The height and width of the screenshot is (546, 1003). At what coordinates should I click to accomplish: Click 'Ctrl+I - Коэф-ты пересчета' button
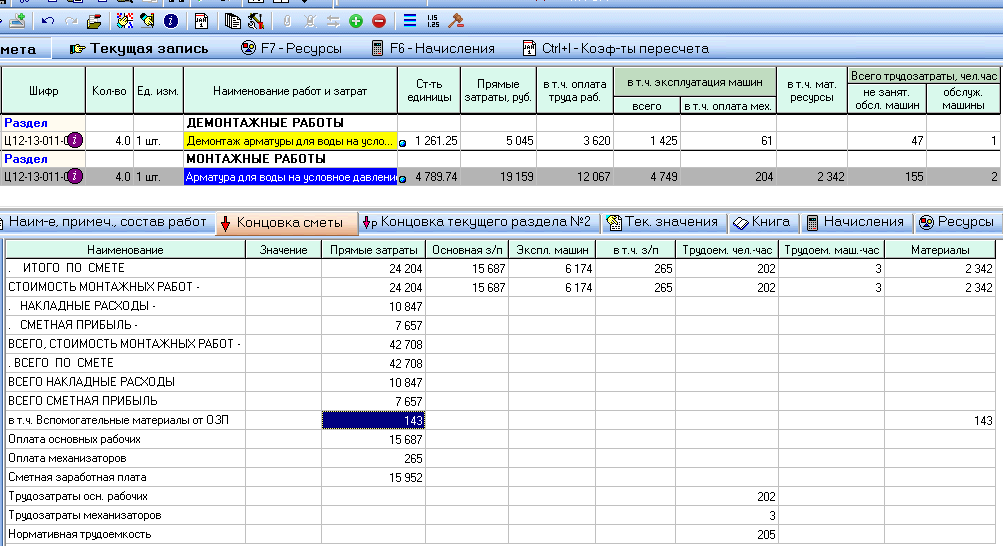click(x=615, y=48)
